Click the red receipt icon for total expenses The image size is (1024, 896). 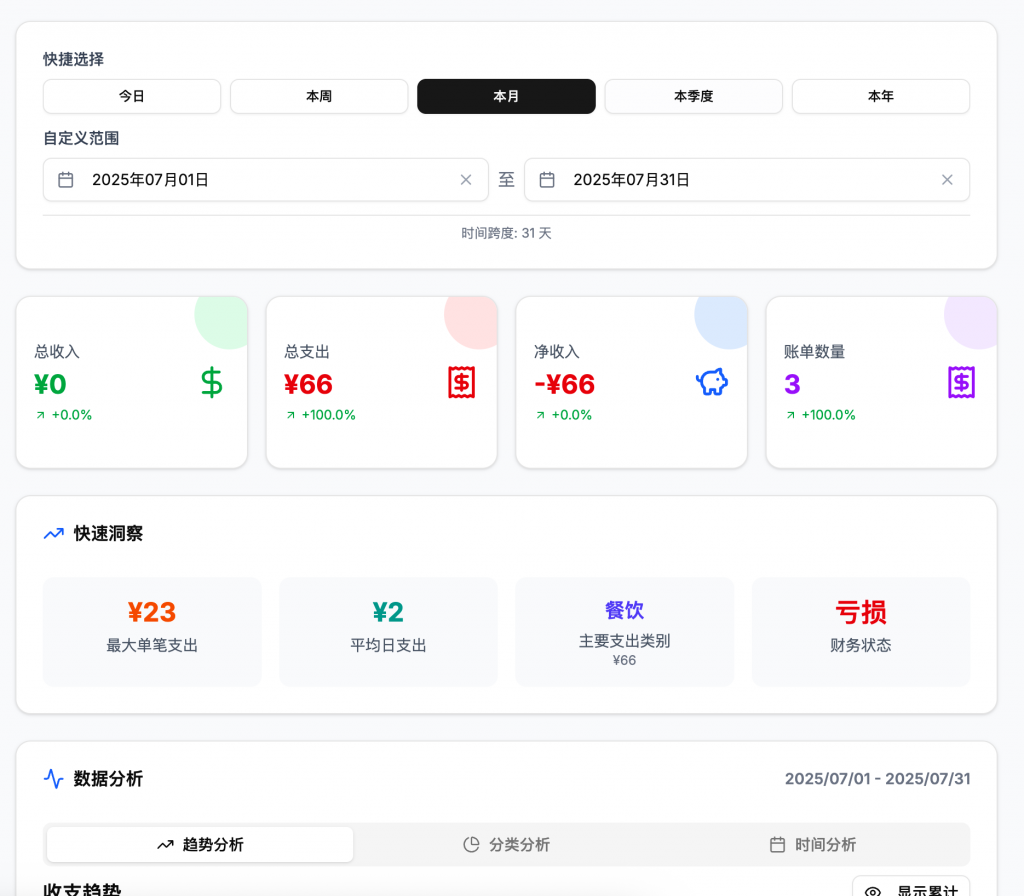461,382
